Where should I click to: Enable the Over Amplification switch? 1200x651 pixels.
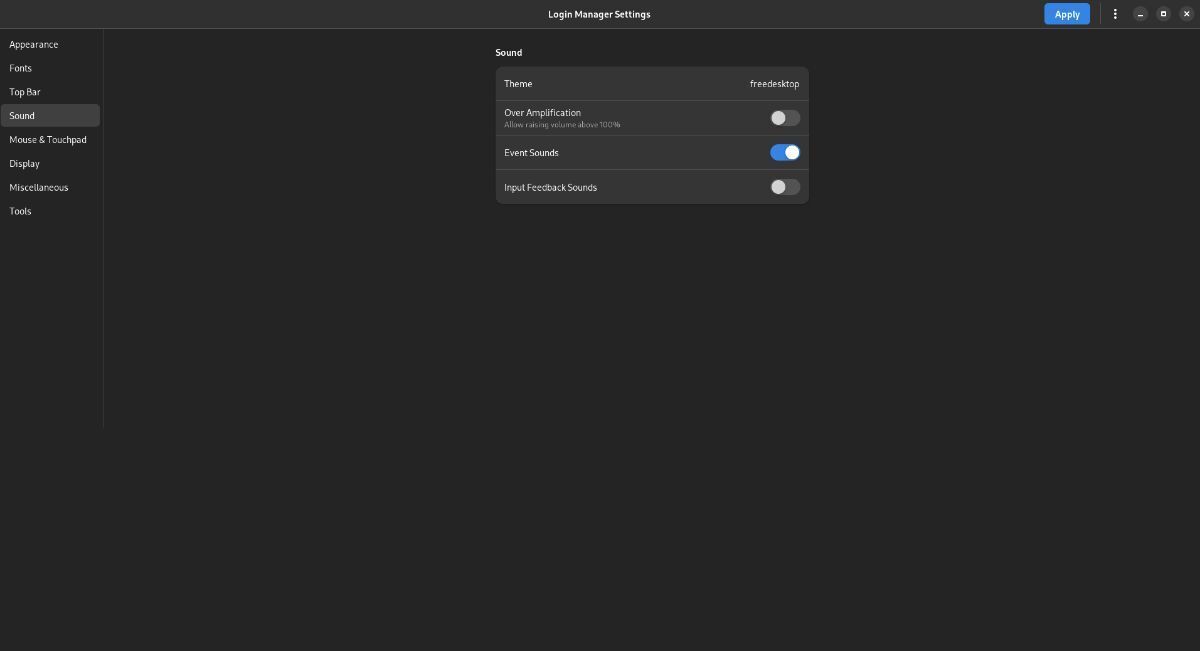point(785,118)
